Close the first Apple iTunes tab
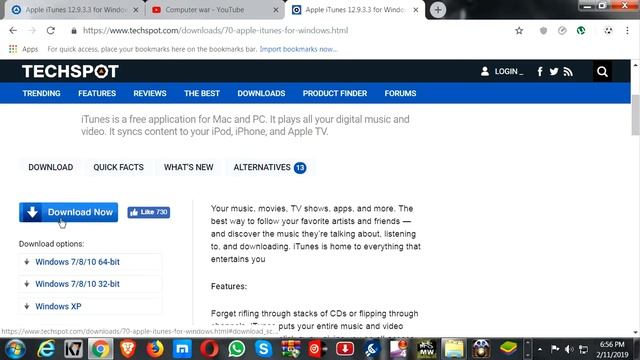The width and height of the screenshot is (640, 360). click(136, 9)
